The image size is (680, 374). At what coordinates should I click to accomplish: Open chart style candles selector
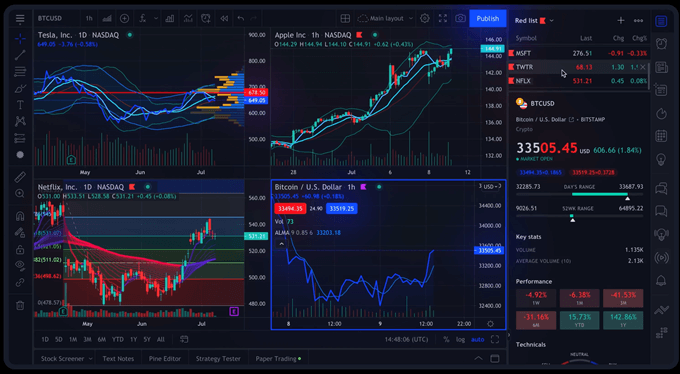tap(107, 19)
